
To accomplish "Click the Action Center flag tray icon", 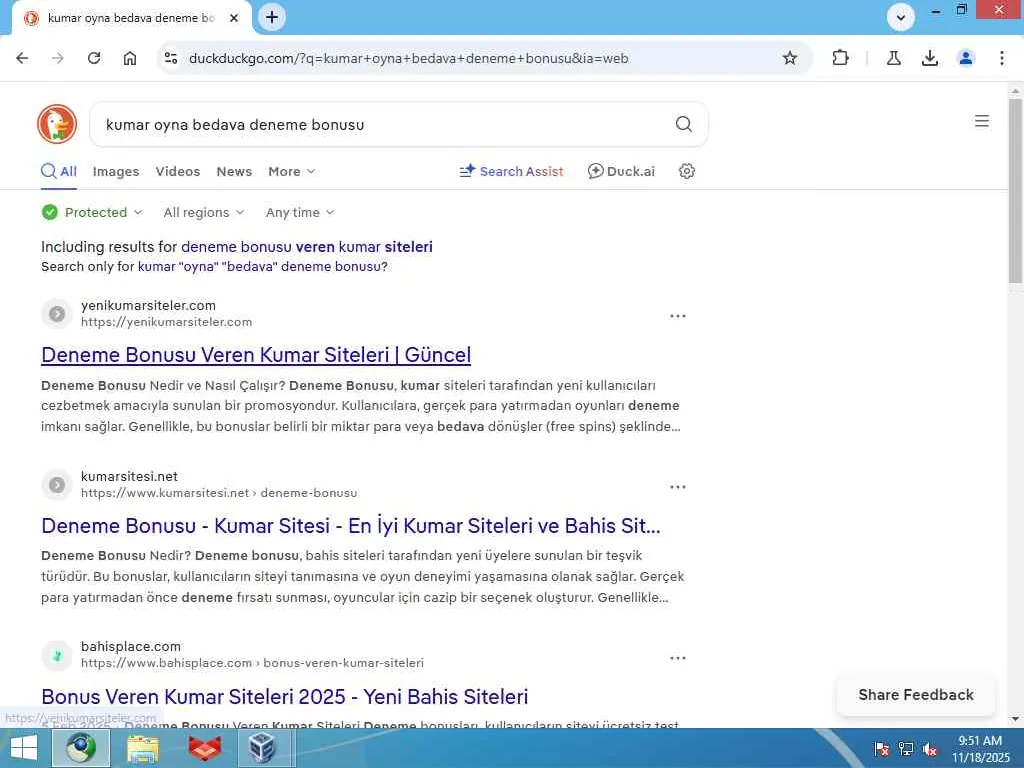I will tap(881, 749).
